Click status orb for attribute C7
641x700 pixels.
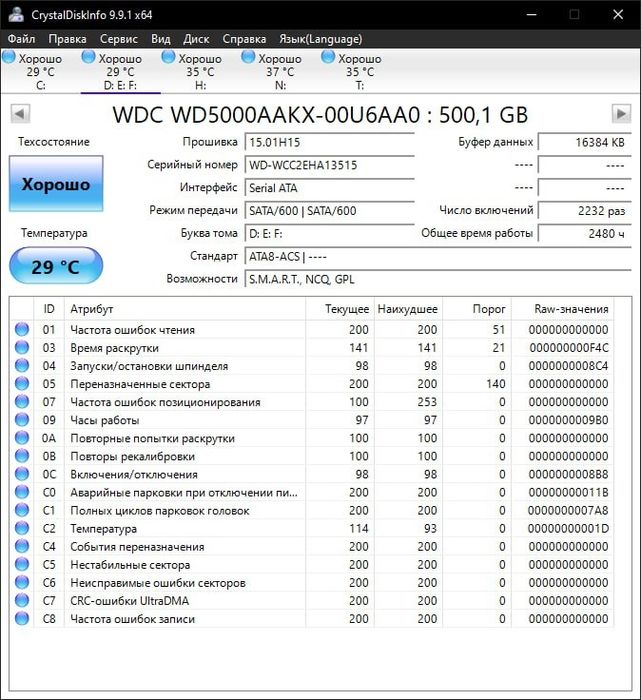coord(22,600)
